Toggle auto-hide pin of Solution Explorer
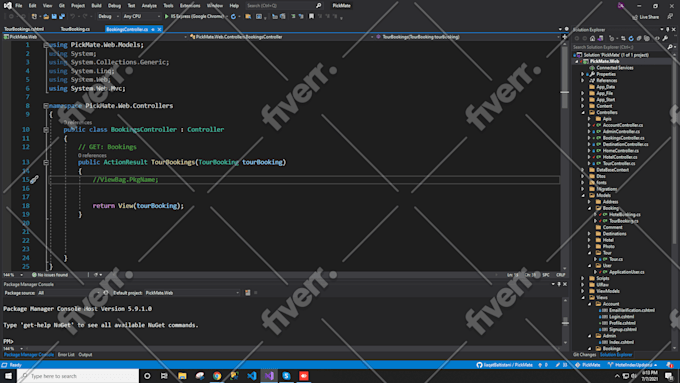 coord(667,29)
